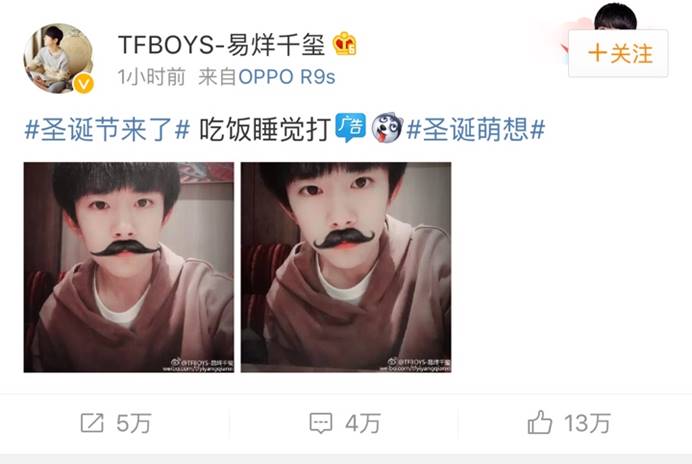View the right moustache selfie photo
This screenshot has width=692, height=464.
click(x=346, y=267)
